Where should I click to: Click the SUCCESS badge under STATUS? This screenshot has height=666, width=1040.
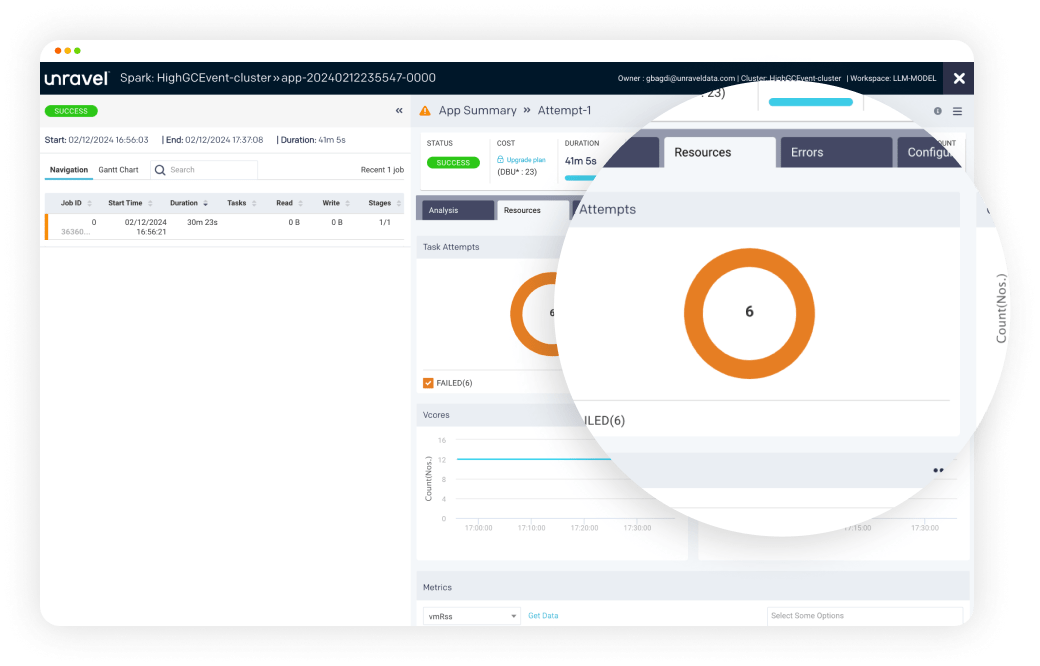tap(453, 163)
